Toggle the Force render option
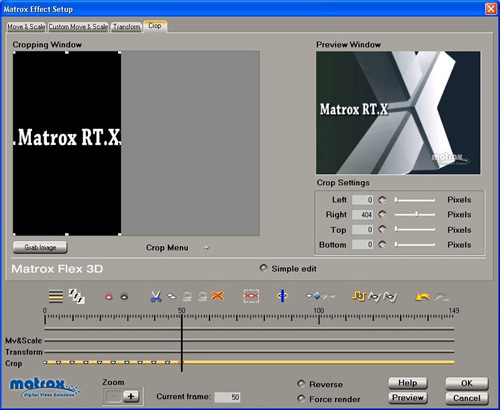Screen dimensions: 500x410 (301, 399)
